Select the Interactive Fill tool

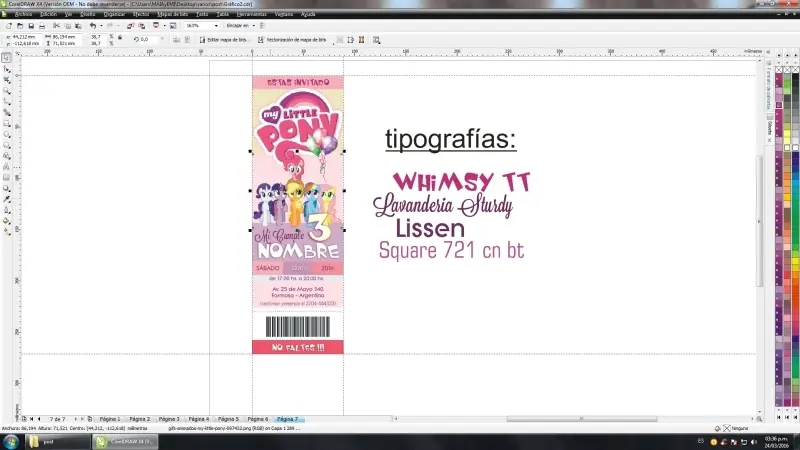pyautogui.click(x=7, y=232)
